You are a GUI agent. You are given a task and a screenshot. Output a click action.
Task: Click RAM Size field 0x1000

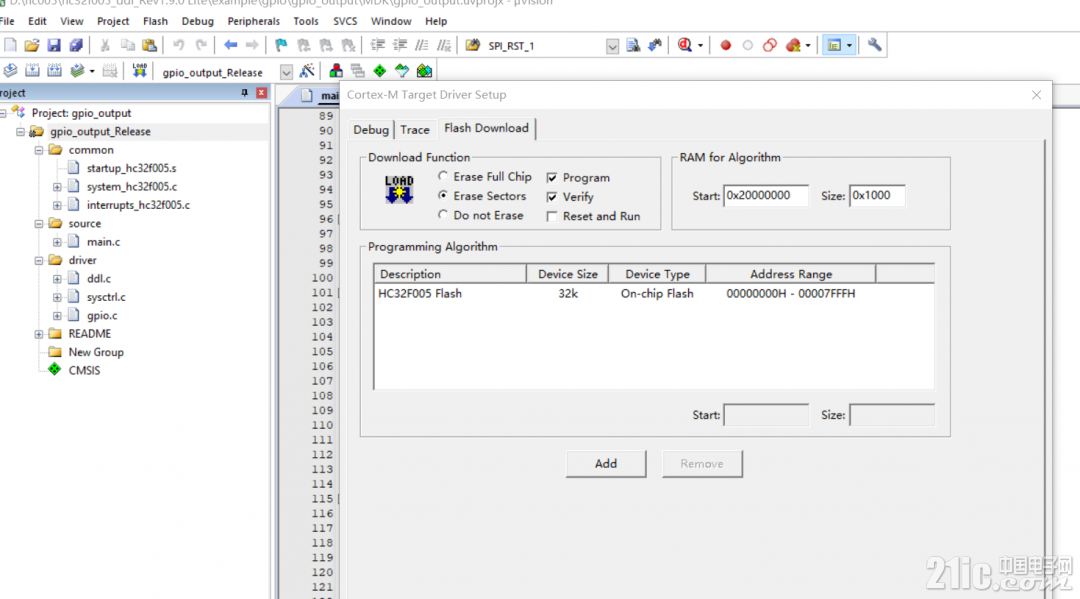click(877, 196)
